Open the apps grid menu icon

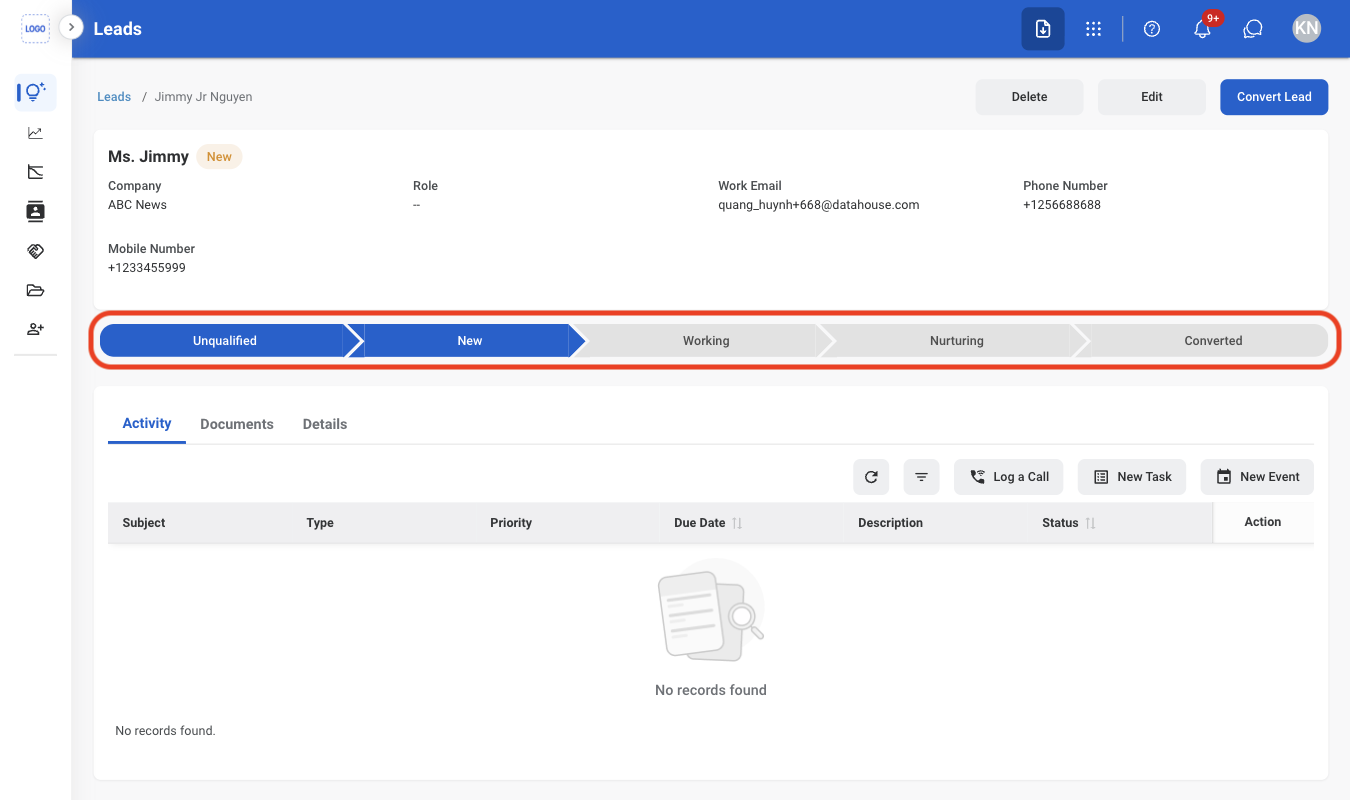pos(1093,29)
